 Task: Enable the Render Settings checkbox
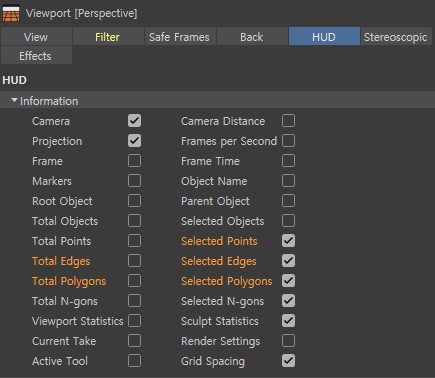click(x=288, y=341)
